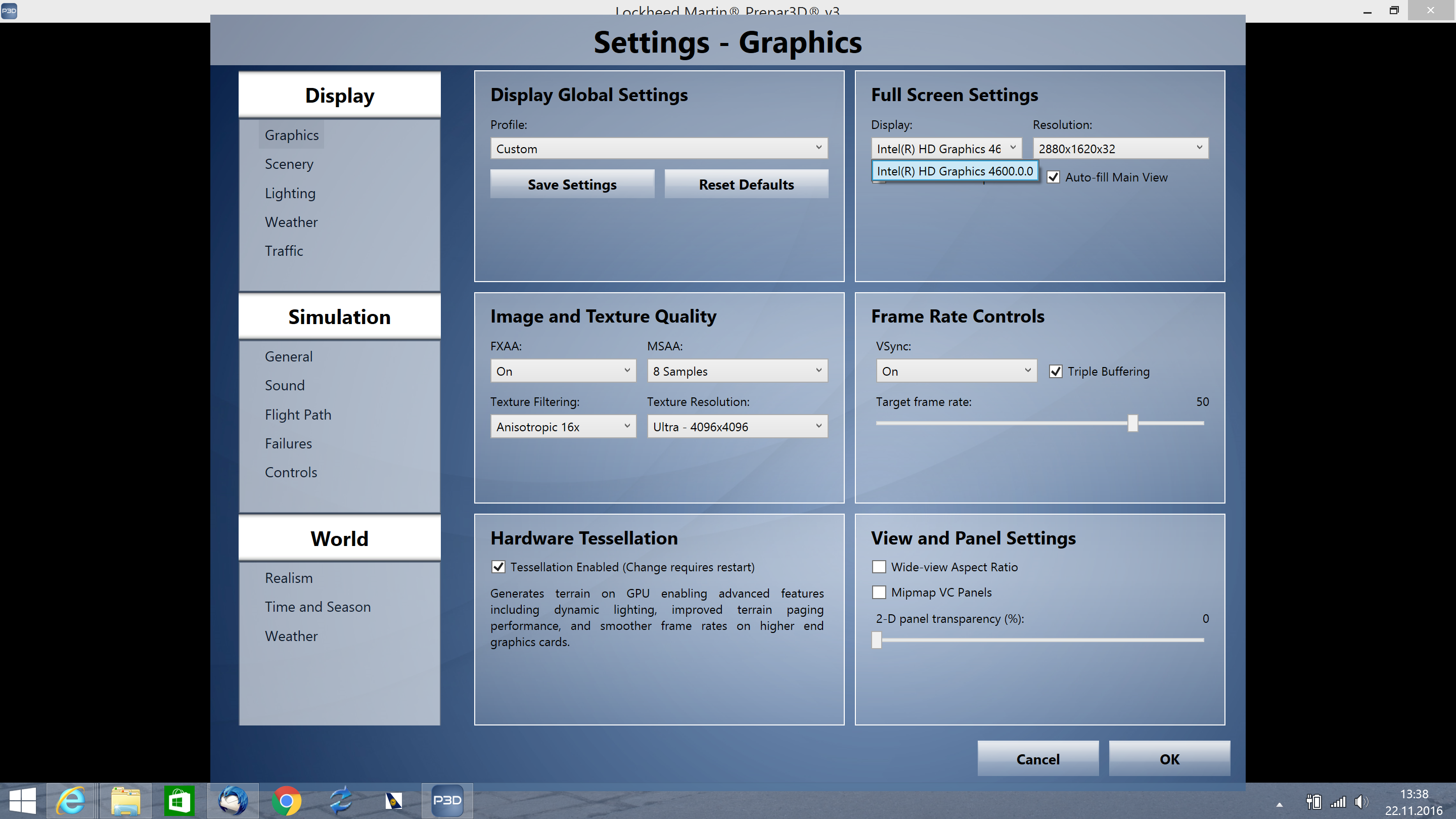The width and height of the screenshot is (1456, 819).
Task: Open Weather under World section
Action: pos(291,636)
